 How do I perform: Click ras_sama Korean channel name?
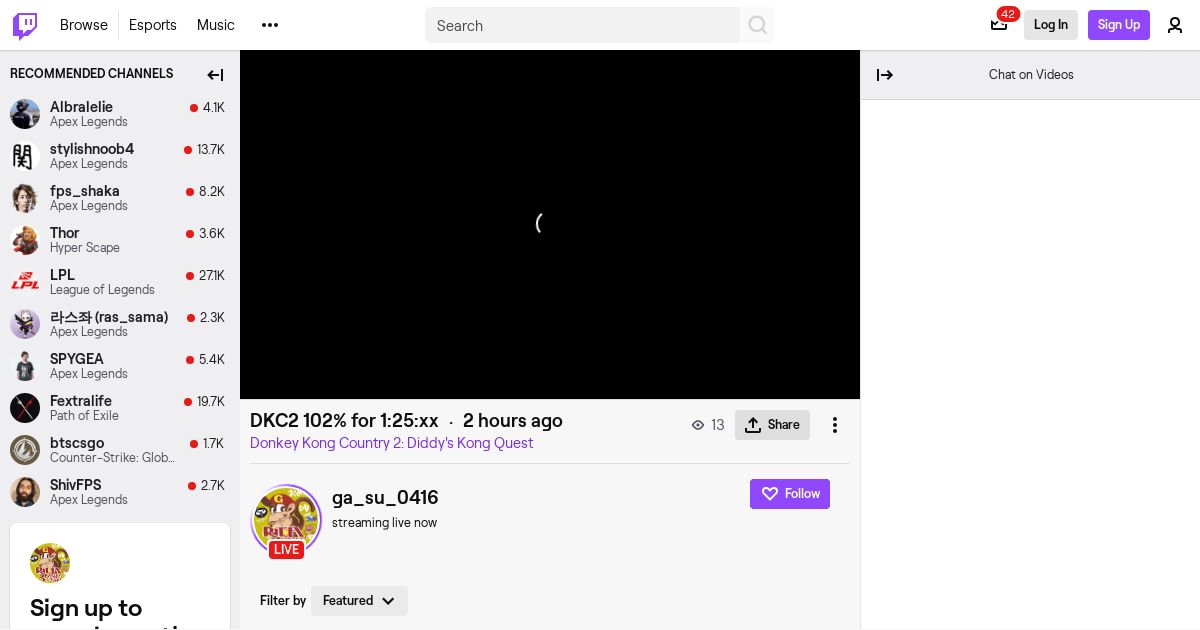[109, 317]
